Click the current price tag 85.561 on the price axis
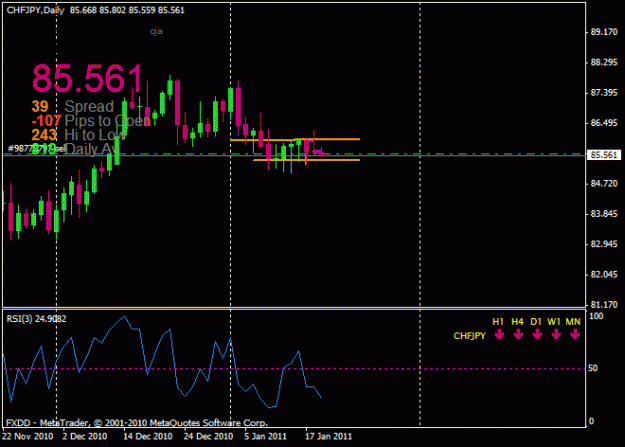This screenshot has height=447, width=625. click(x=604, y=155)
